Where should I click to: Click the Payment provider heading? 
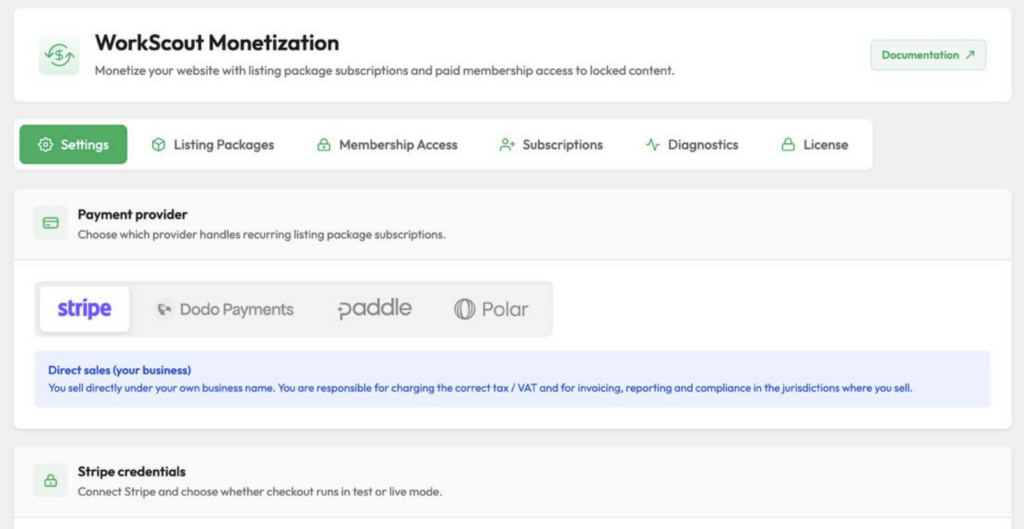pos(133,214)
